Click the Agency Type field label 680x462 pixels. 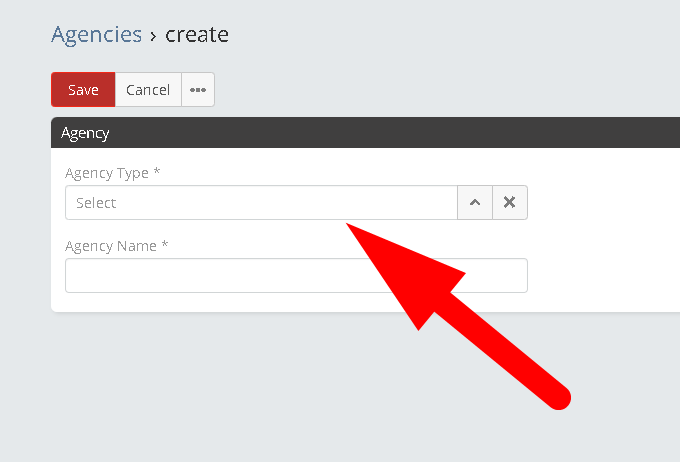(112, 173)
